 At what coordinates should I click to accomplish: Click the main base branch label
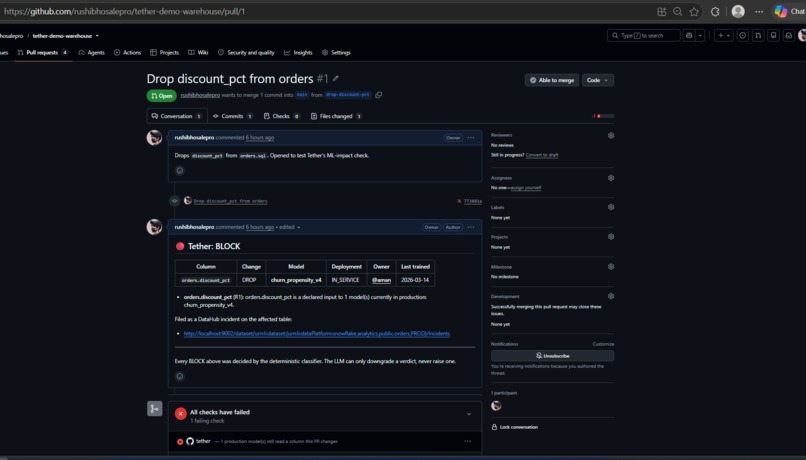[x=302, y=95]
